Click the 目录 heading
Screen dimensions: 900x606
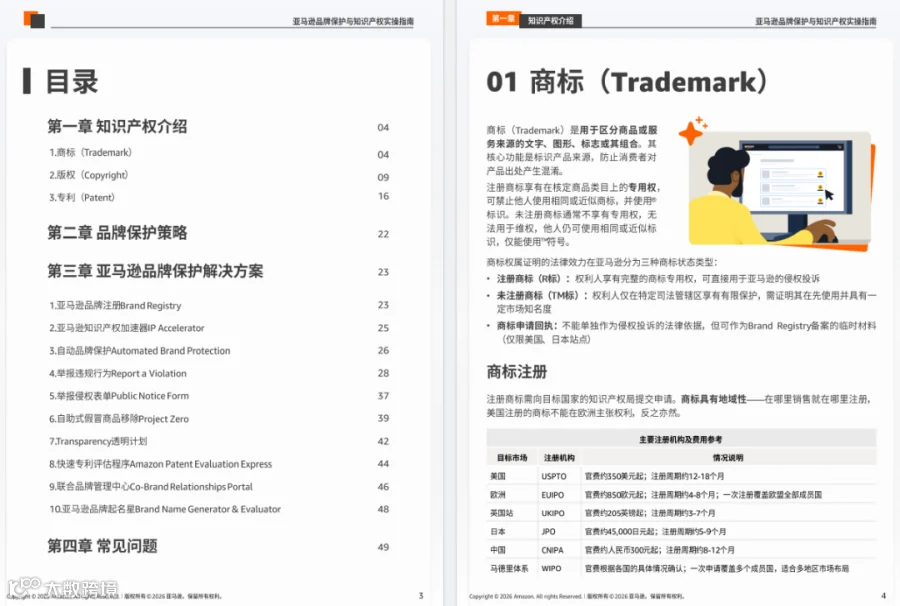tap(72, 81)
